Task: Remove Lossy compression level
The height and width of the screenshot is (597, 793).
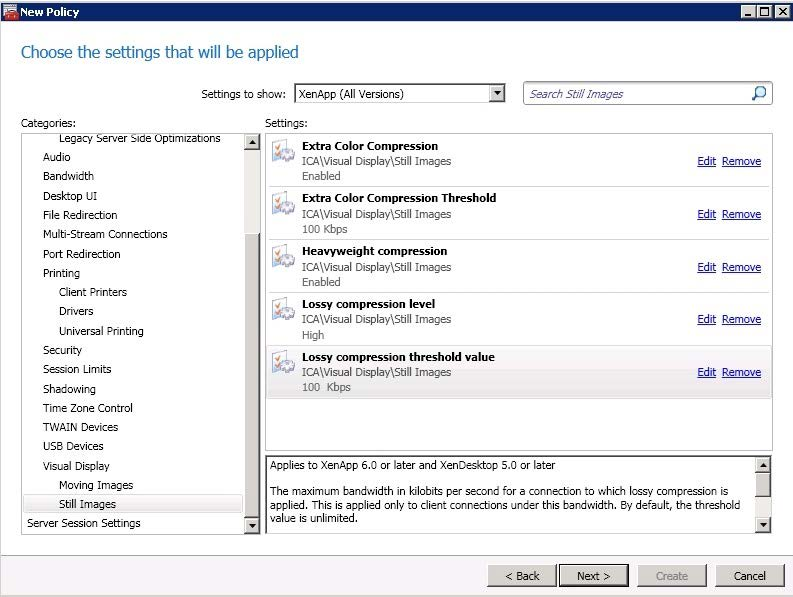Action: 741,319
